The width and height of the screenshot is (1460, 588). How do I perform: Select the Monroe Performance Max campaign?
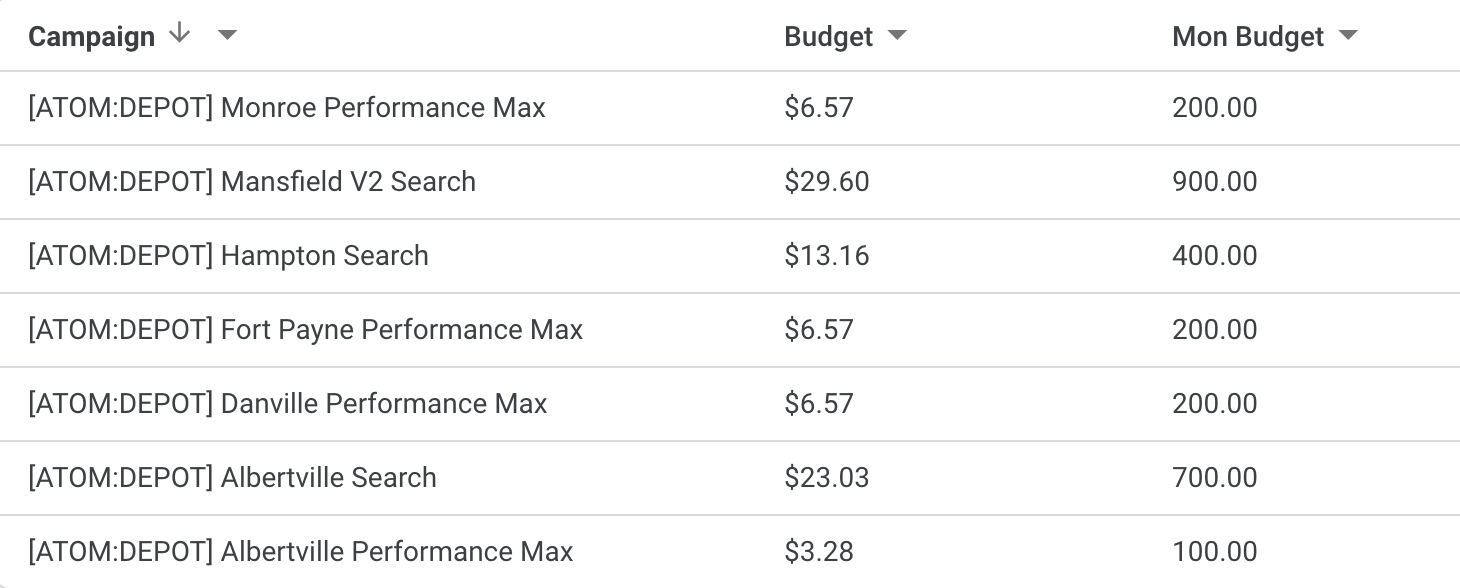pos(287,108)
